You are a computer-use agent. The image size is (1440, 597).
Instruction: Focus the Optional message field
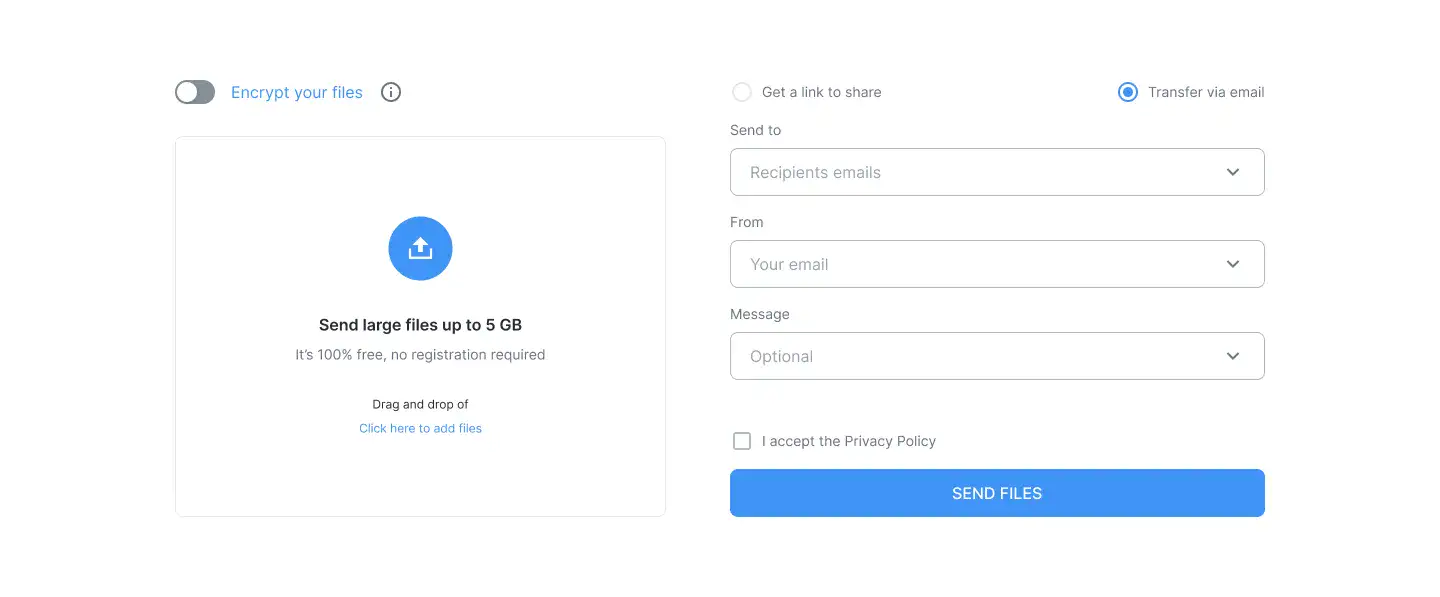[x=997, y=356]
